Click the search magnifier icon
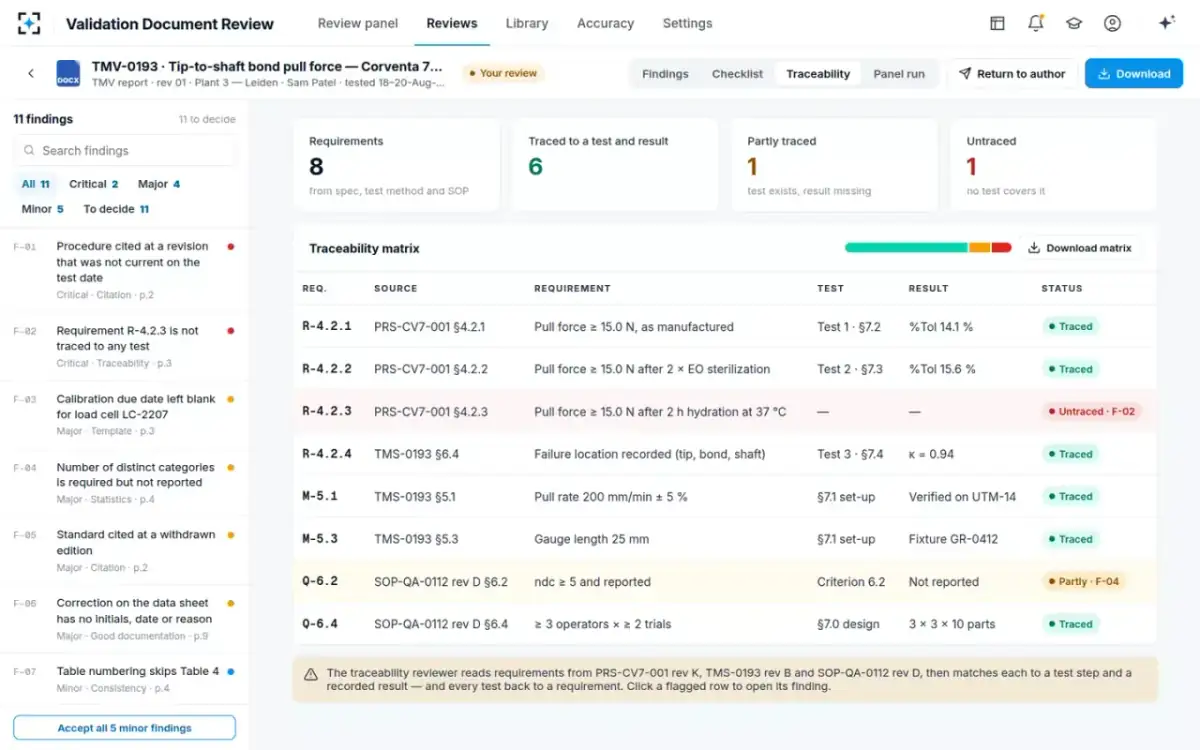This screenshot has width=1200, height=750. [29, 151]
